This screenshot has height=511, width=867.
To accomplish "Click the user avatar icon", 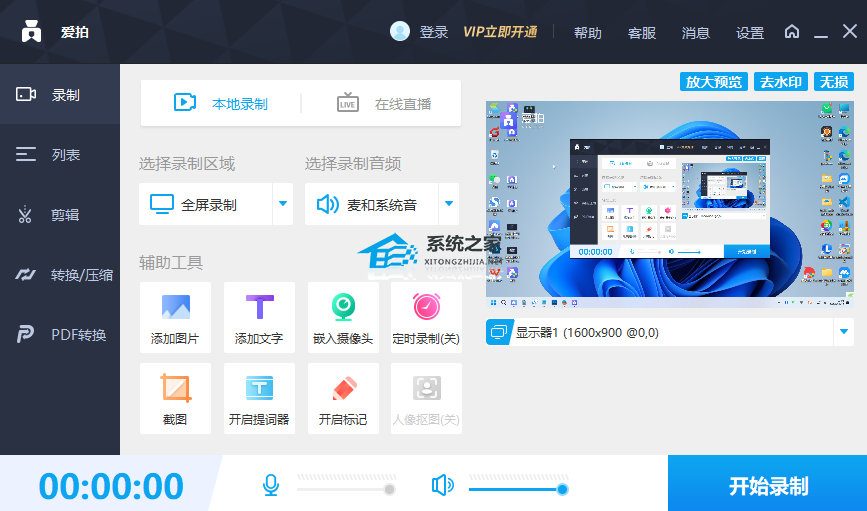I will point(400,31).
